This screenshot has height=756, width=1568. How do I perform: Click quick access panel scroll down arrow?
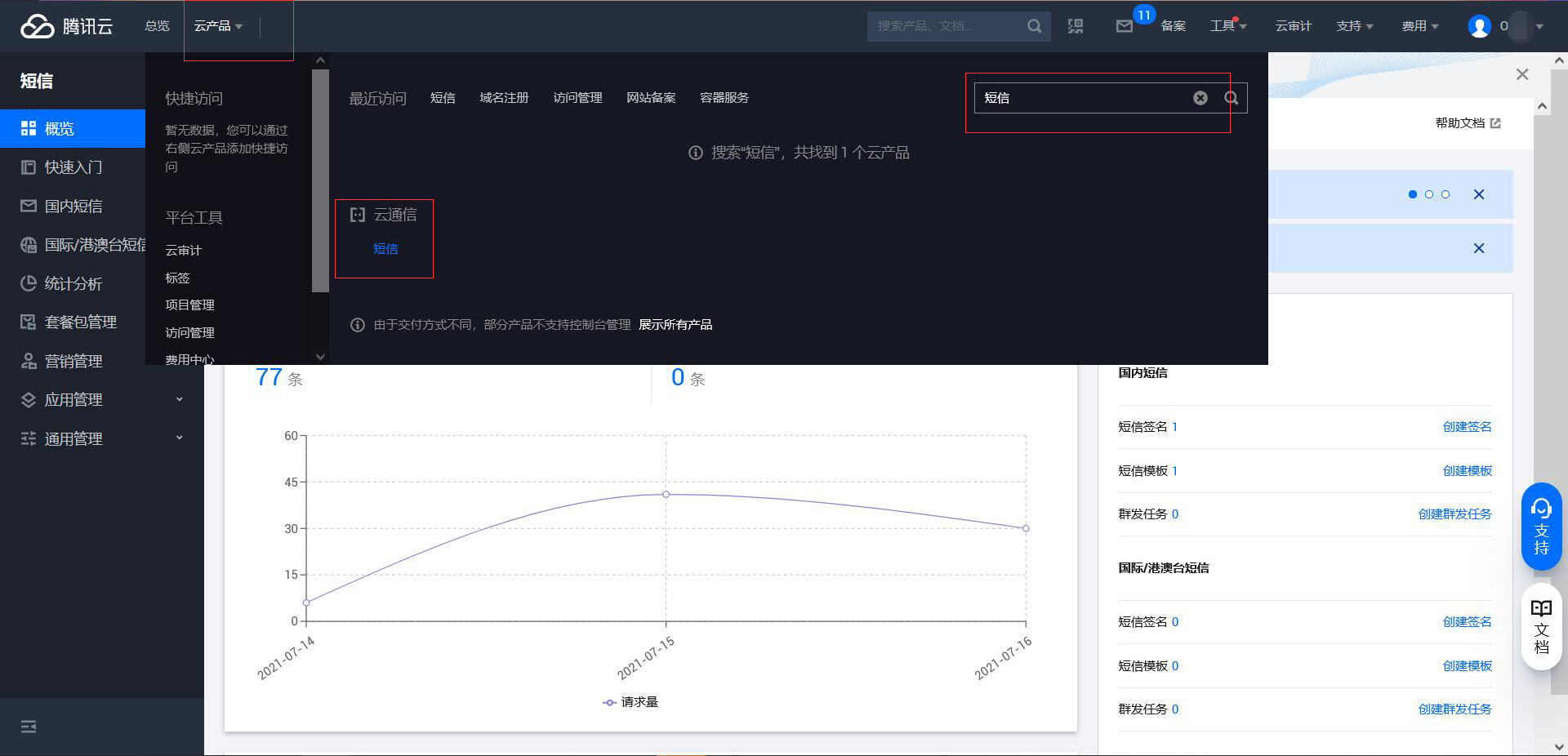click(x=320, y=357)
